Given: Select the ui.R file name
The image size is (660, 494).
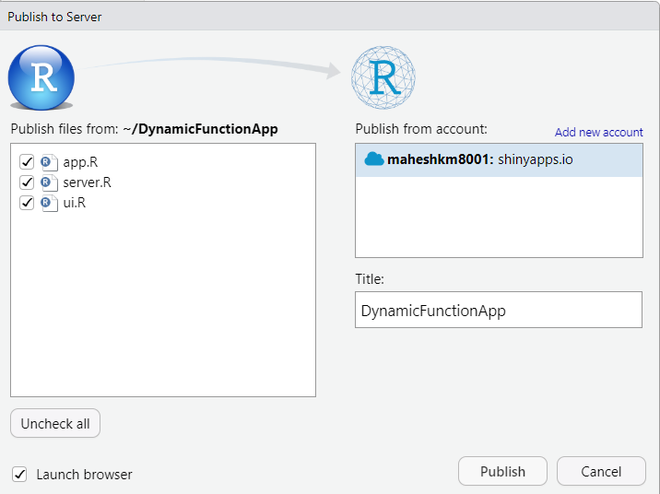Looking at the screenshot, I should 75,203.
